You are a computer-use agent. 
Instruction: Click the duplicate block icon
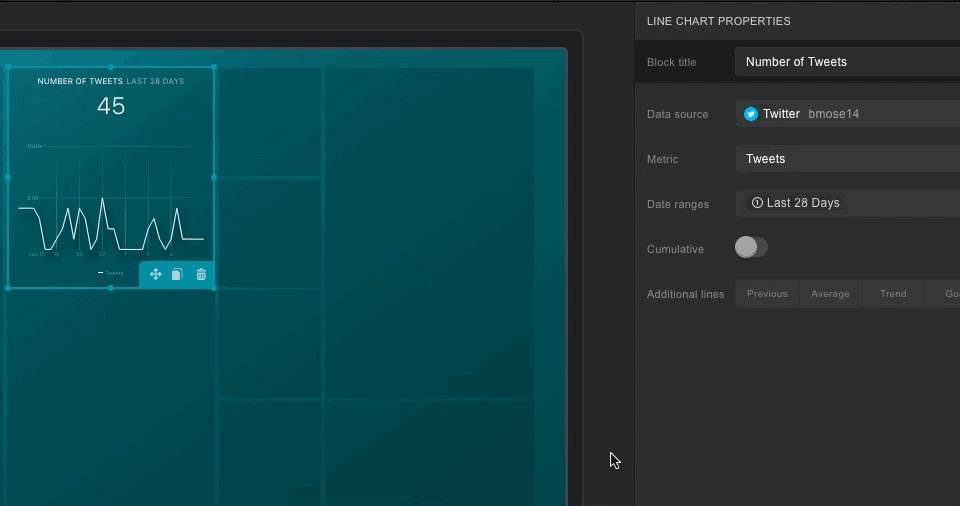coord(177,274)
